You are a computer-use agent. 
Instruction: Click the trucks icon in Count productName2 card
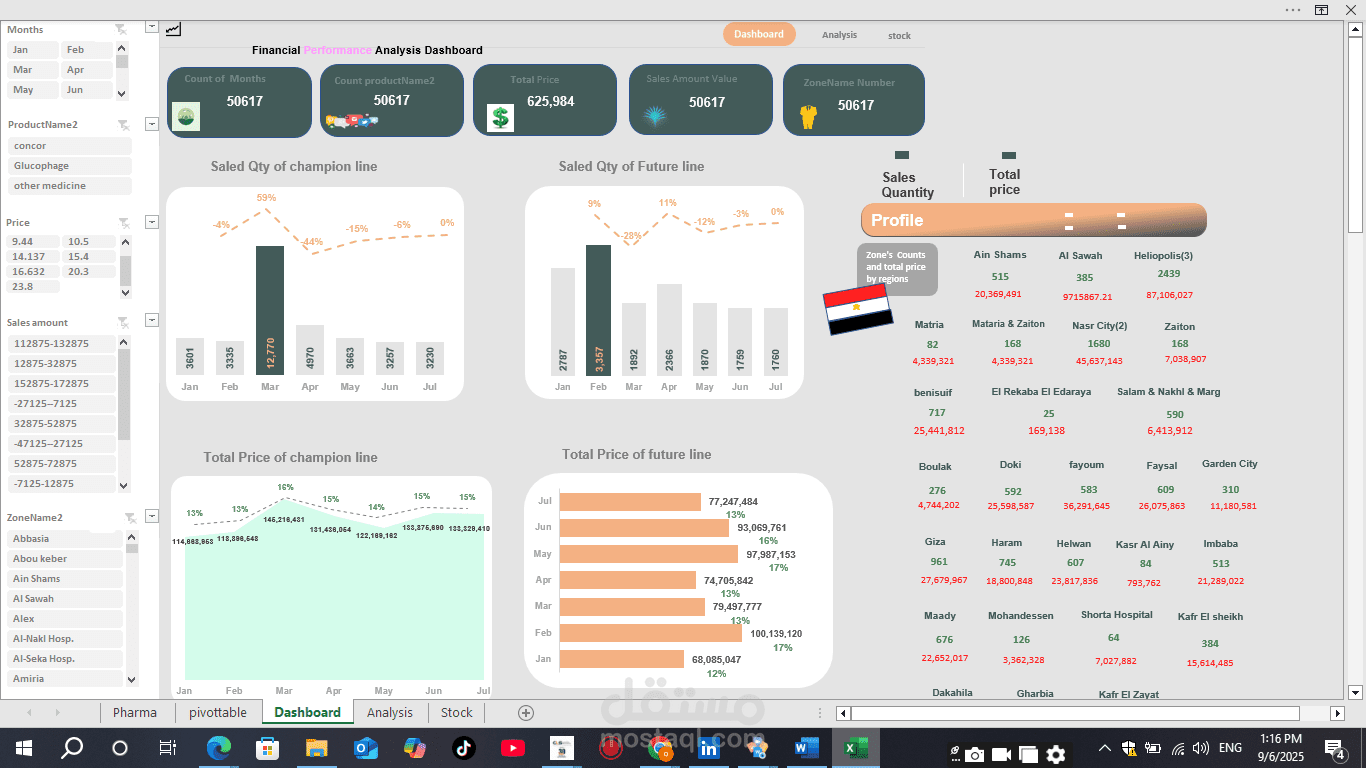(x=352, y=121)
